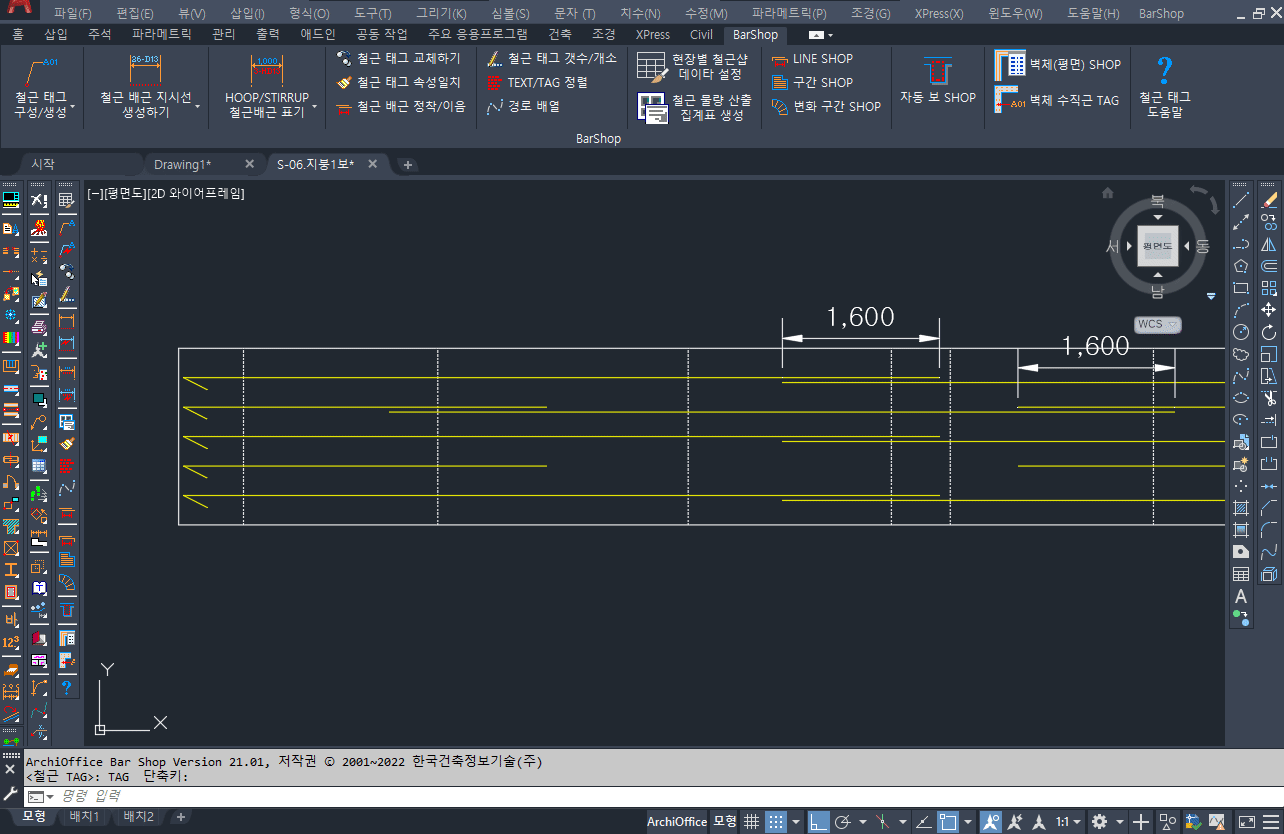Switch to the Drawing1* document tab

[183, 164]
